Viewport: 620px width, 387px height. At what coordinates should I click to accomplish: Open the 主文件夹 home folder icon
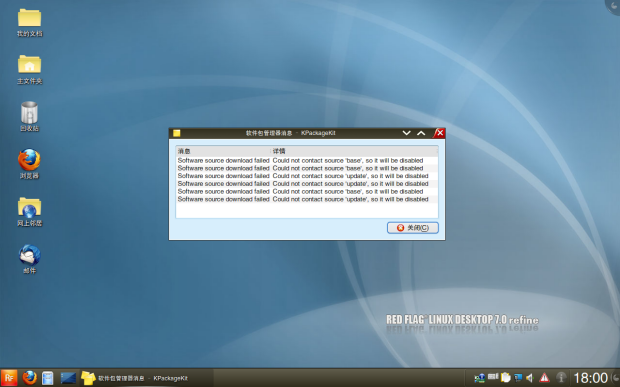(29, 70)
